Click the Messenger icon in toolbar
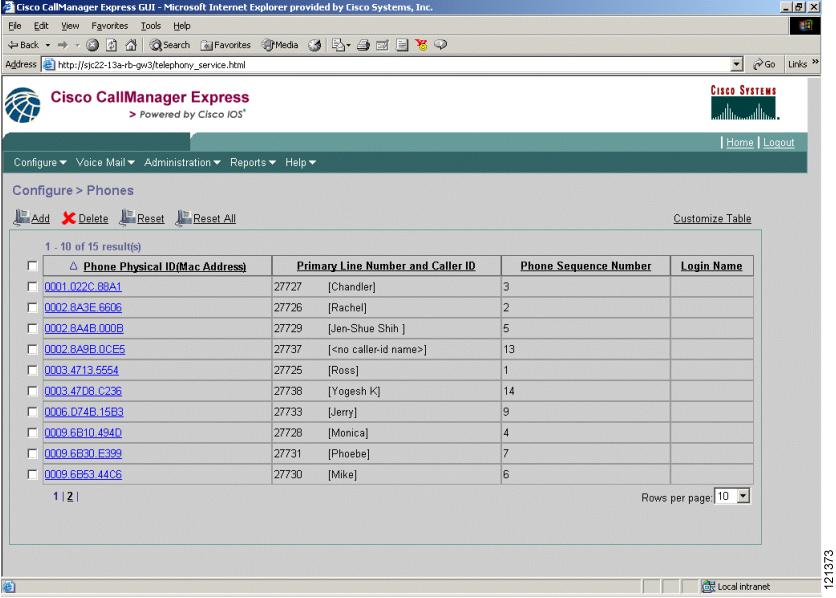The image size is (836, 598). pos(421,45)
